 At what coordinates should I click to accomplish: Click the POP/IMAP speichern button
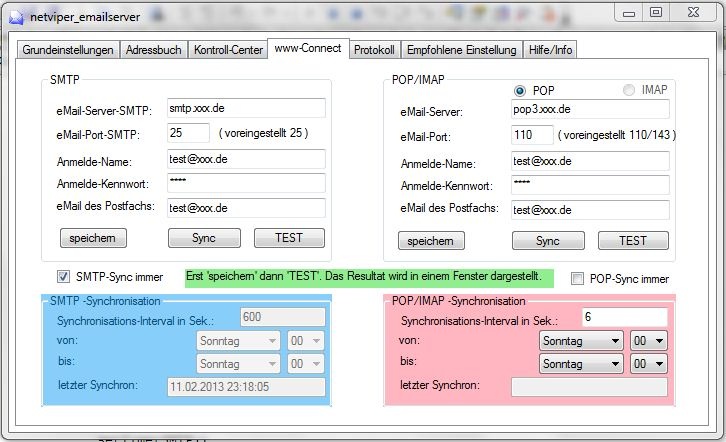pyautogui.click(x=431, y=241)
